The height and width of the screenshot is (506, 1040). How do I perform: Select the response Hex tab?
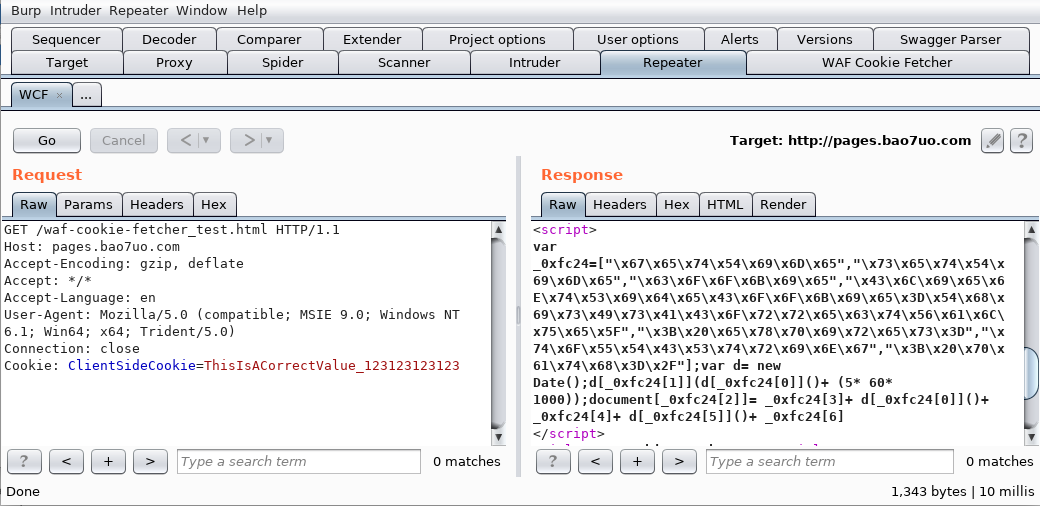(677, 204)
